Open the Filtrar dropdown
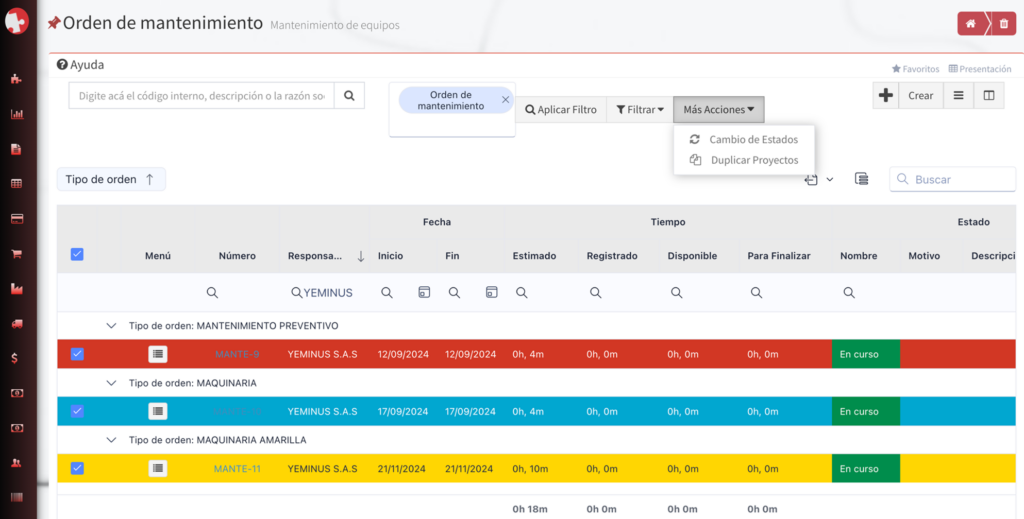 [x=640, y=110]
